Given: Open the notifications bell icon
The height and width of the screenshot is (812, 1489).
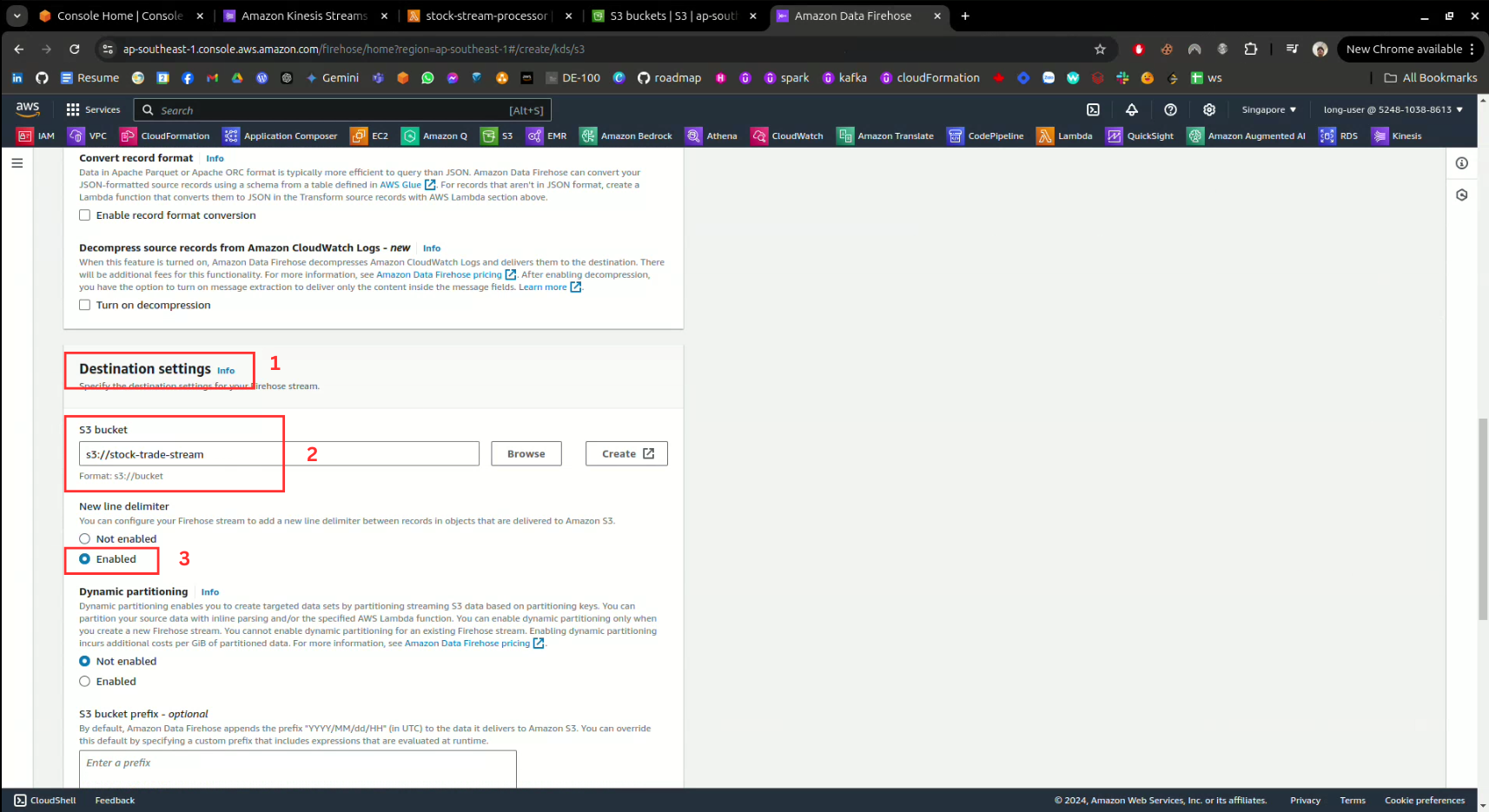Looking at the screenshot, I should click(1131, 109).
